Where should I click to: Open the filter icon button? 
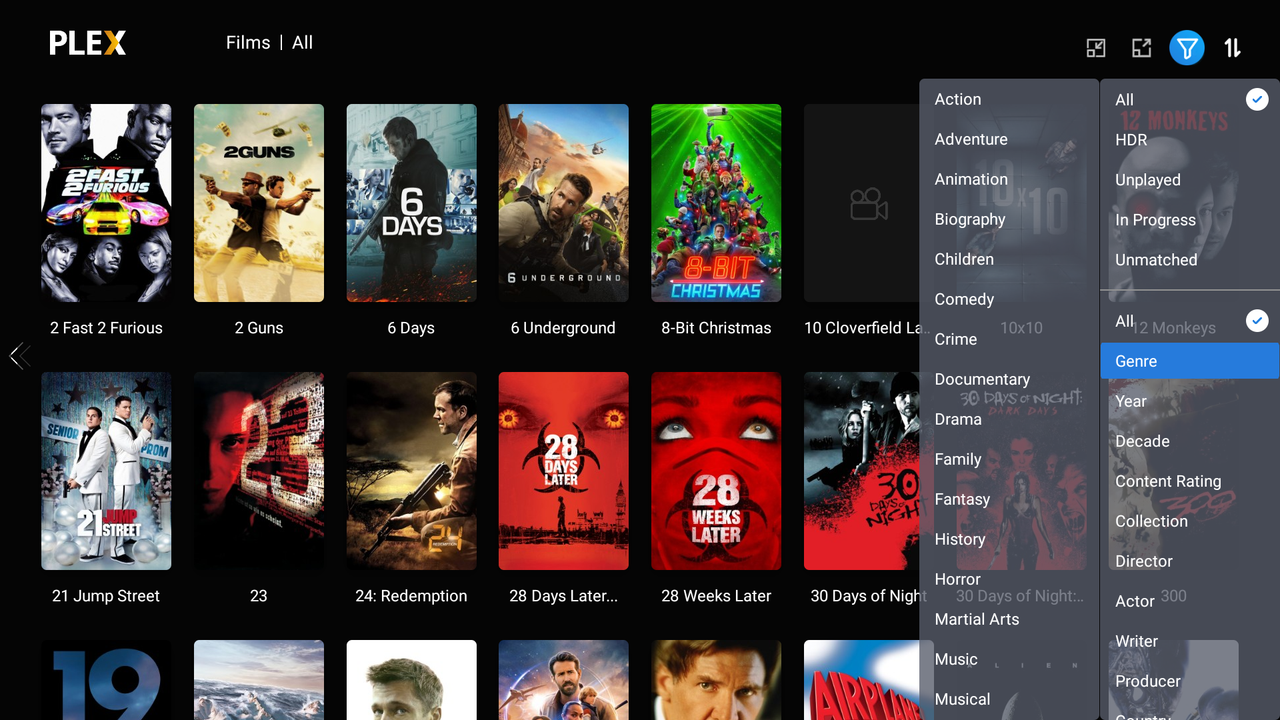point(1186,47)
